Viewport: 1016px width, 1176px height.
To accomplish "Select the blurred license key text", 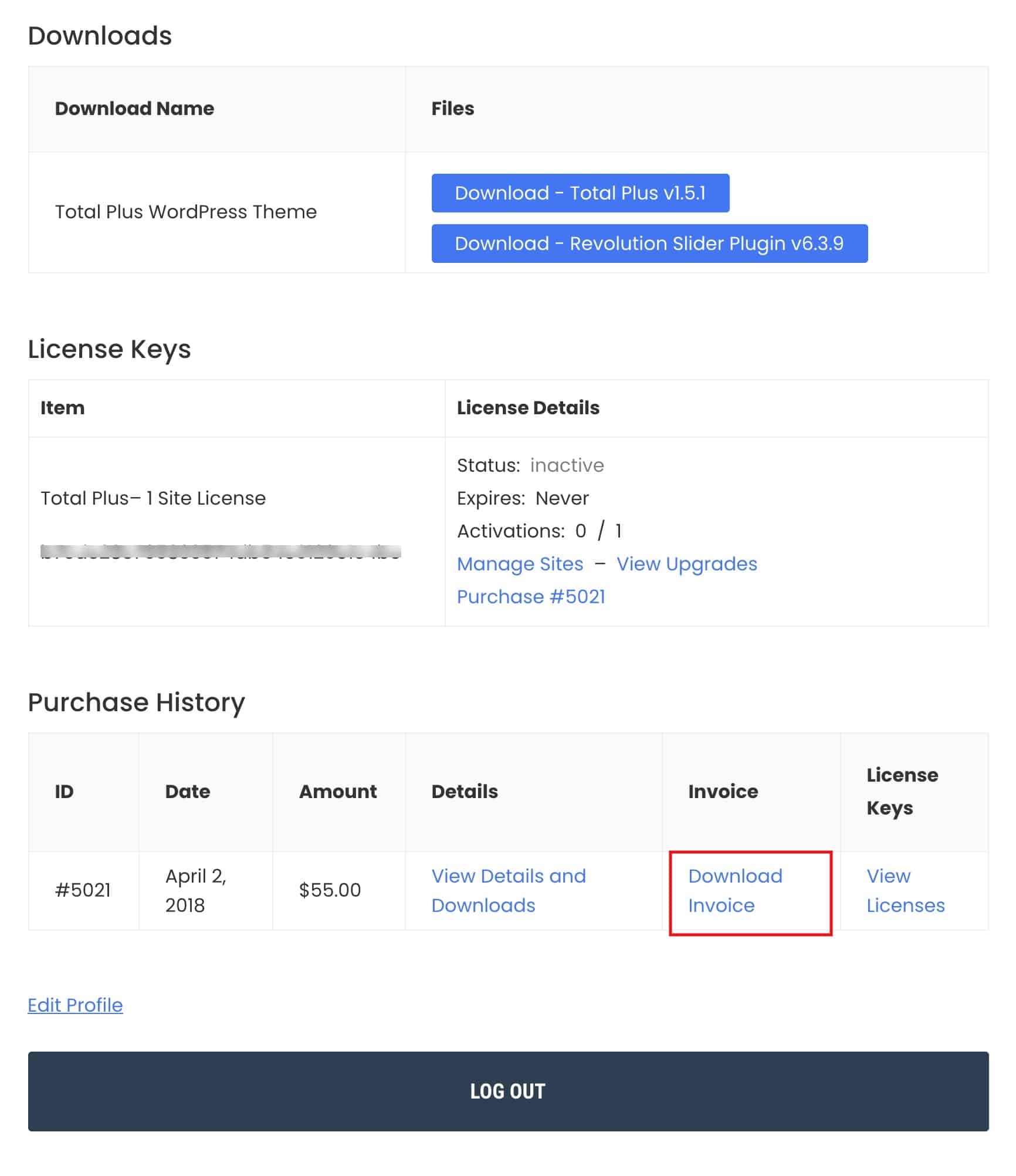I will pos(221,551).
